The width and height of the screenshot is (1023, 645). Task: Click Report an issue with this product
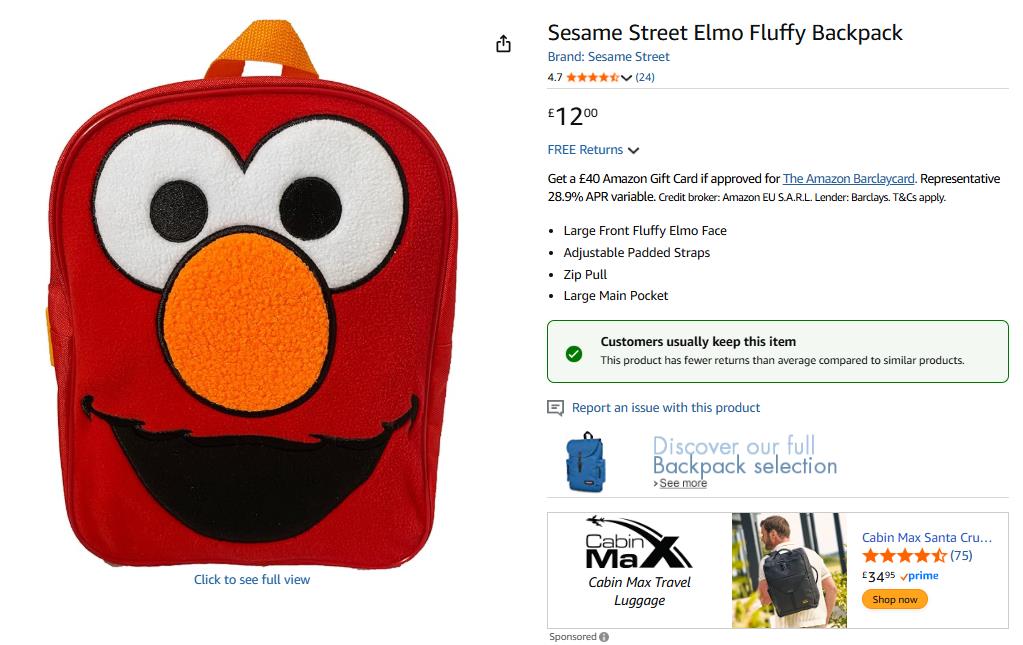666,408
